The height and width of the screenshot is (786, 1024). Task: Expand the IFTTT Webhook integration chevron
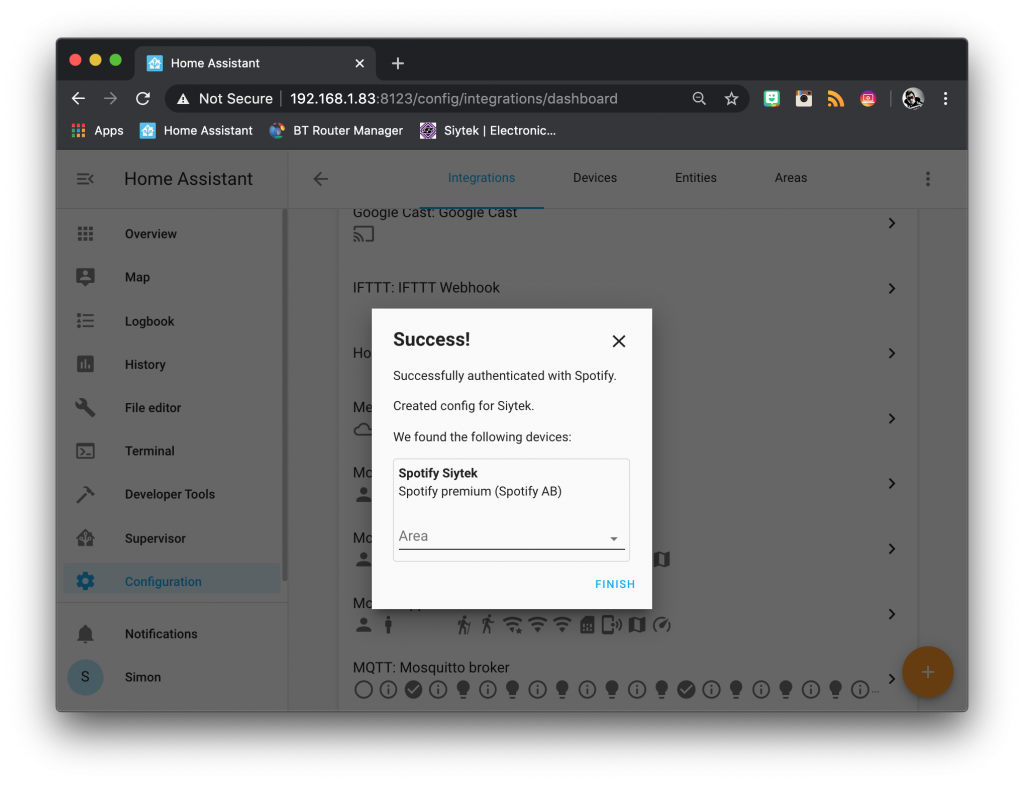click(891, 289)
